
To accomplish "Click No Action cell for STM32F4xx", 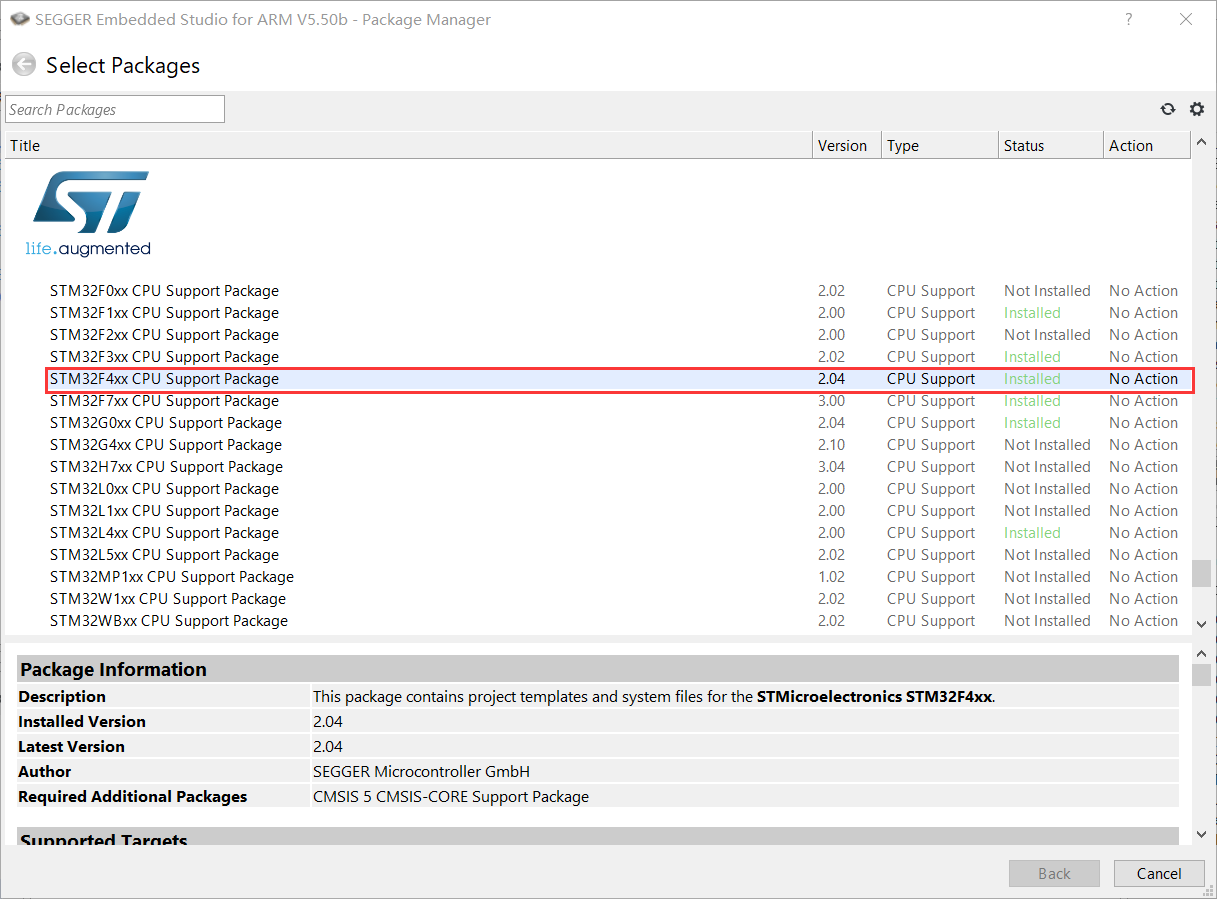I will pos(1143,379).
